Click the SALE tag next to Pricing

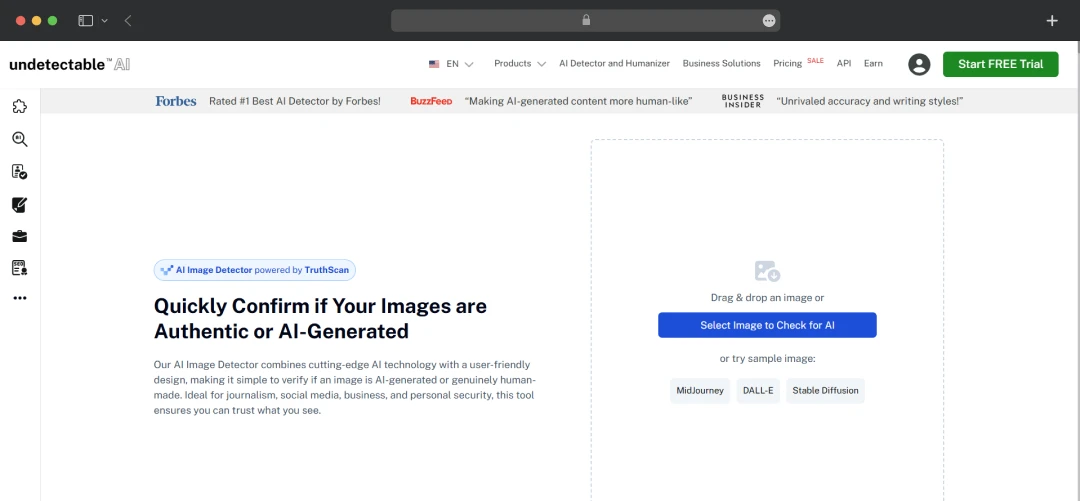coord(816,61)
